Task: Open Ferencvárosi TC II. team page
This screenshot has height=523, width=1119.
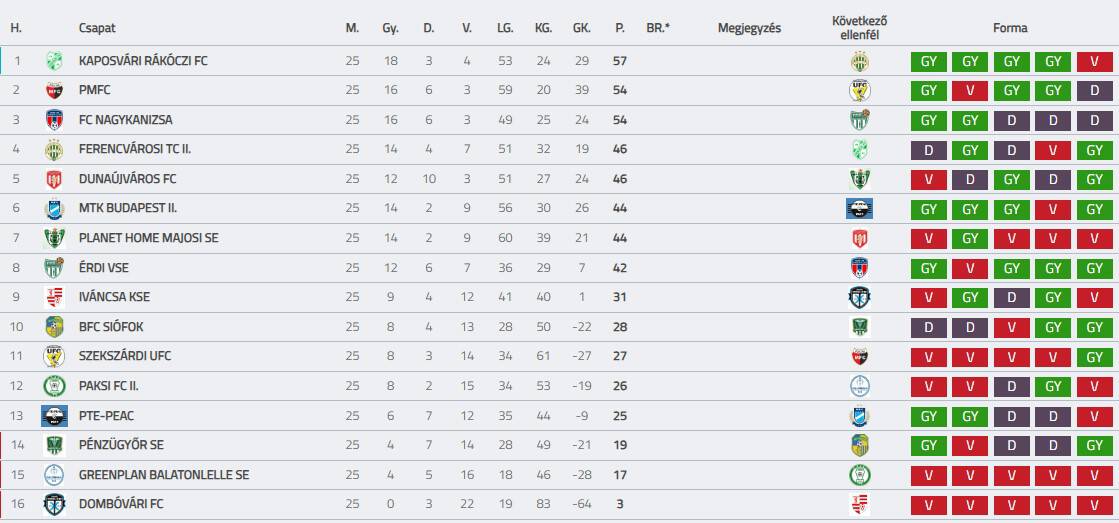Action: coord(133,150)
